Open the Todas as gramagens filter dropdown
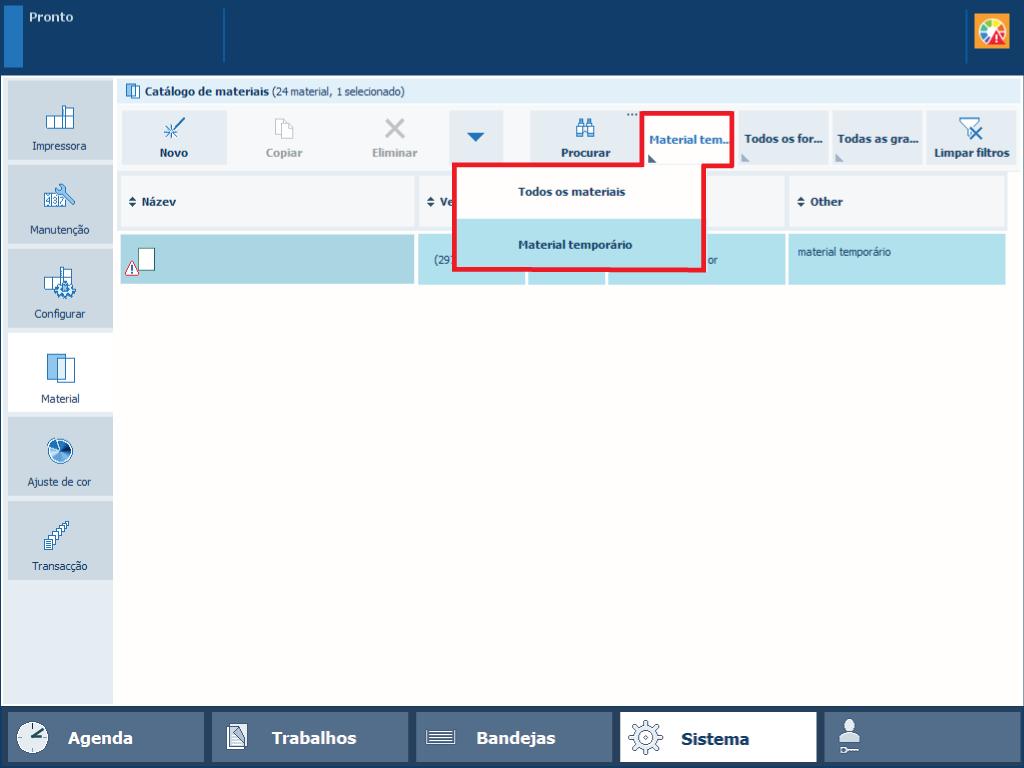 click(877, 139)
